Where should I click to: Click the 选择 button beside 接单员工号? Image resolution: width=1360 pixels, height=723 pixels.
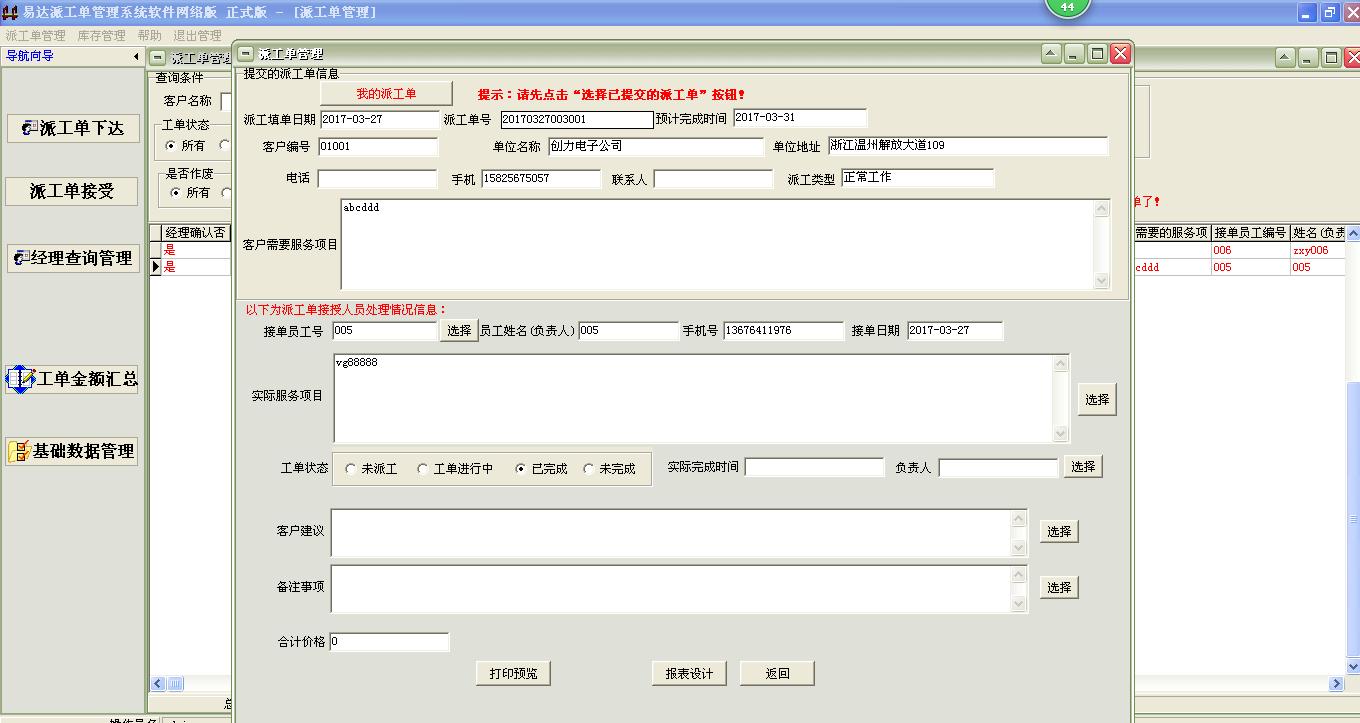459,331
